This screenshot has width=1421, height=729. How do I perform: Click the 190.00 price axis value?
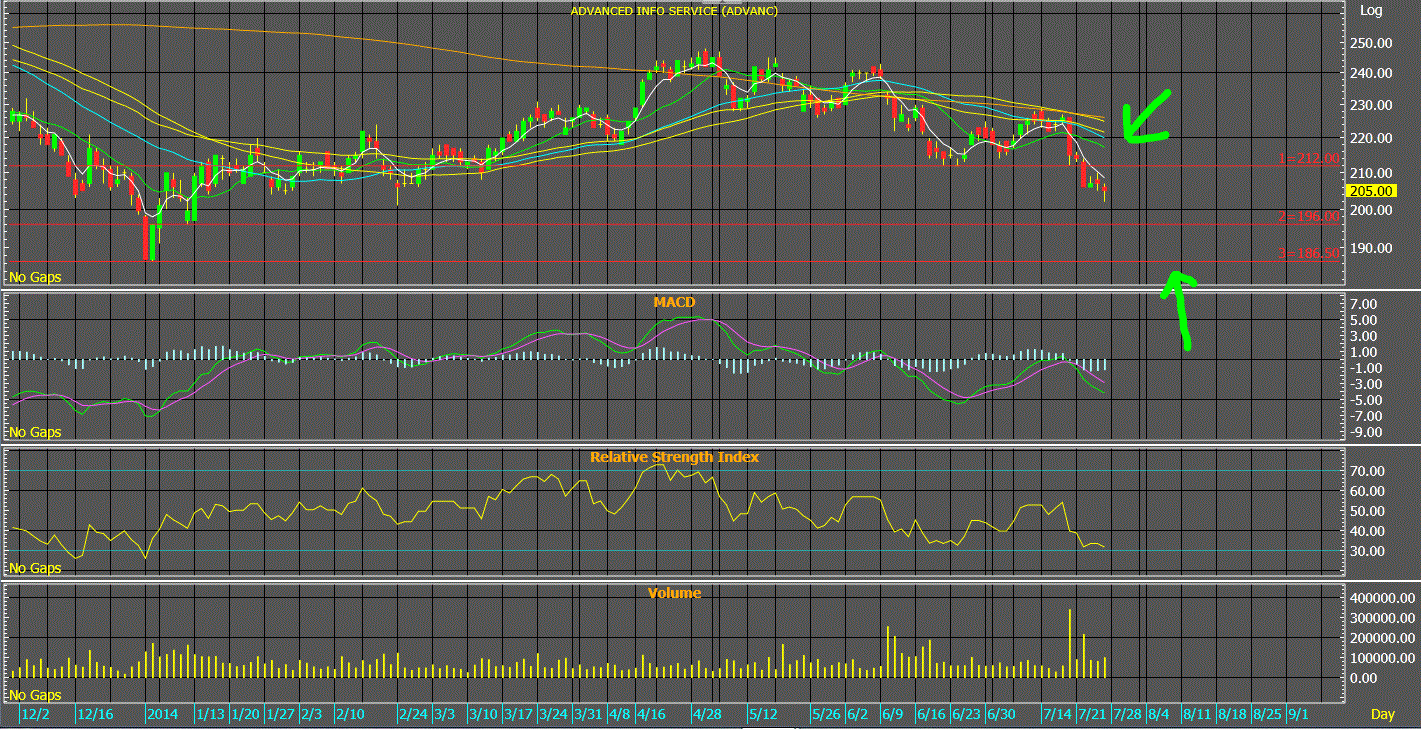[x=1372, y=248]
